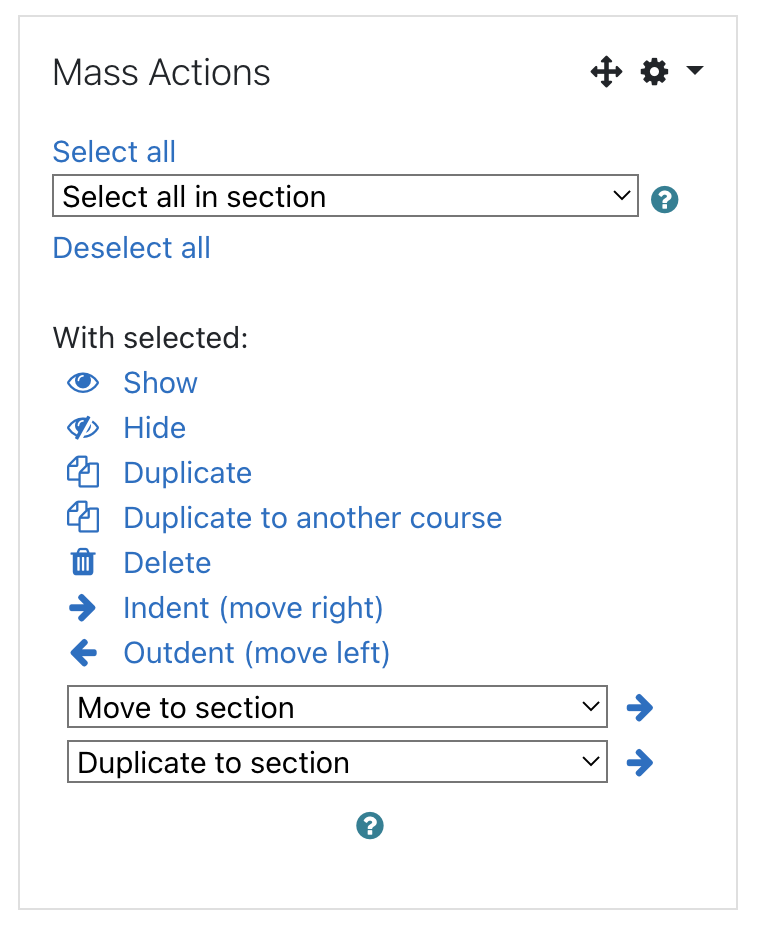Click arrow to confirm Move to section
The width and height of the screenshot is (758, 926).
click(x=639, y=707)
